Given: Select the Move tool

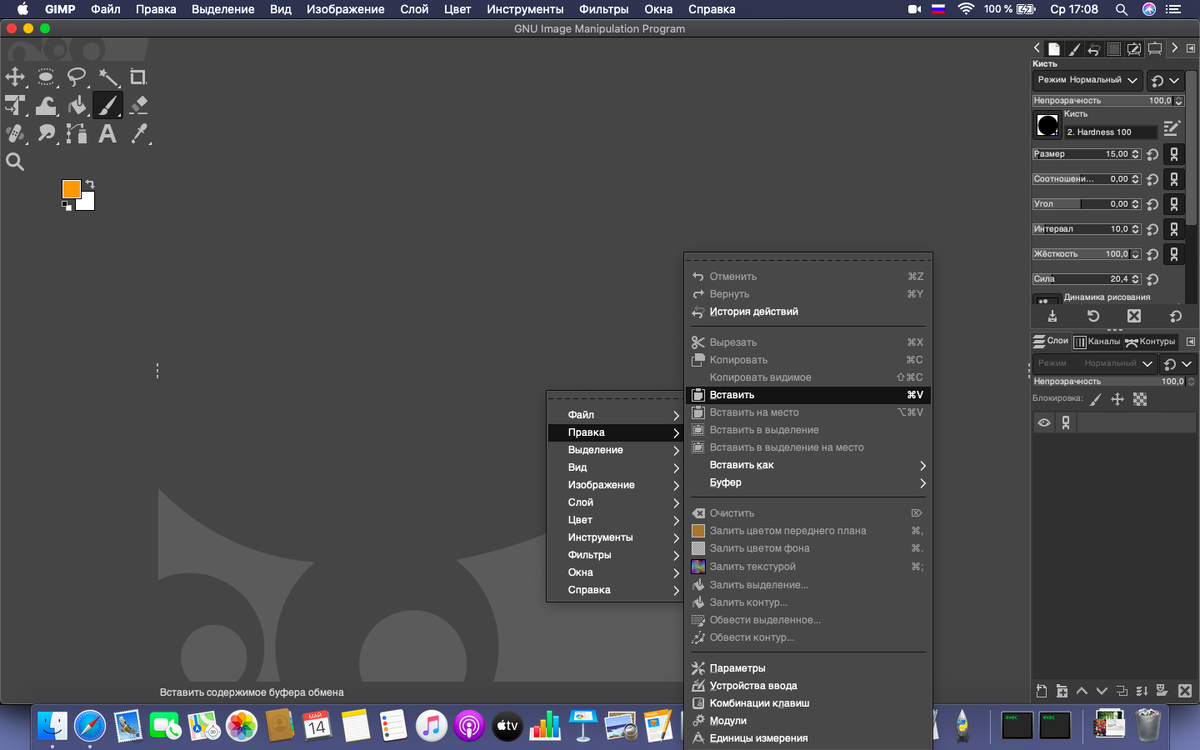Looking at the screenshot, I should [x=15, y=77].
